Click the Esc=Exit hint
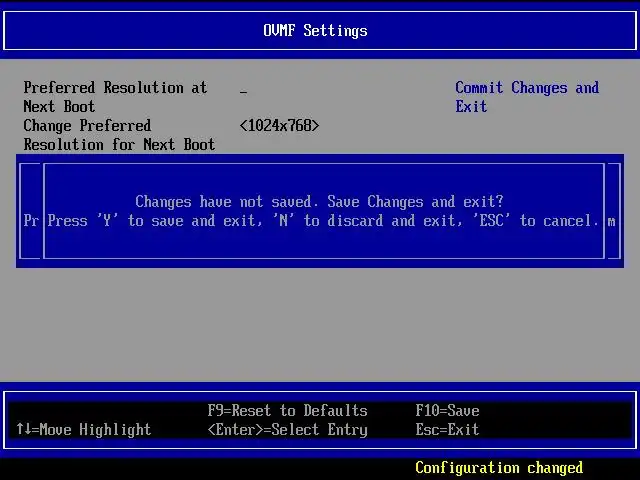 click(447, 429)
